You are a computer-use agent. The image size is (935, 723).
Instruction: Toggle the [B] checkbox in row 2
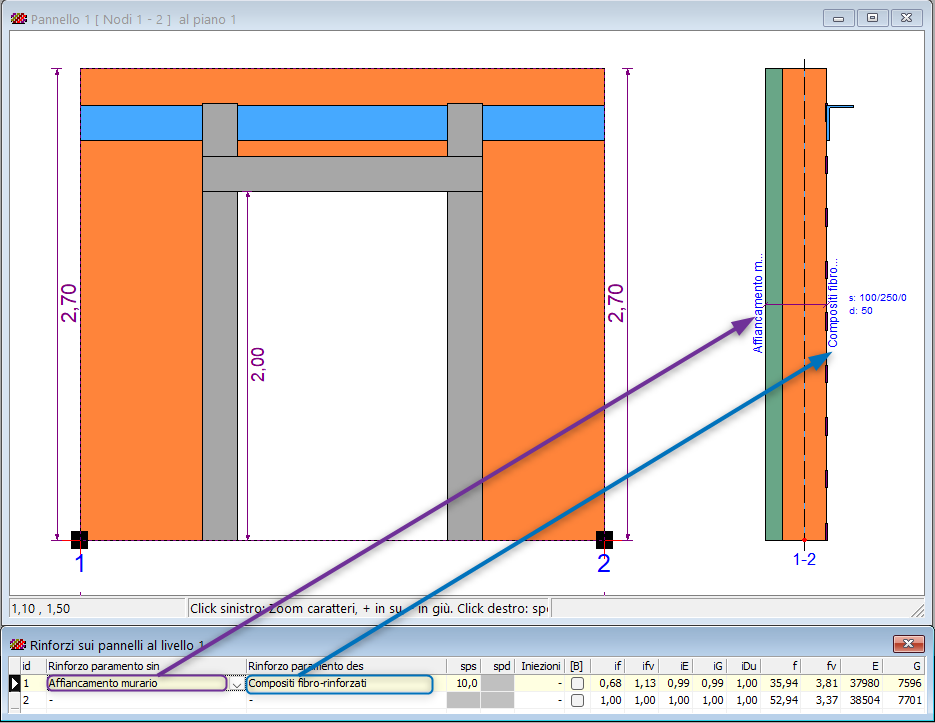point(577,701)
